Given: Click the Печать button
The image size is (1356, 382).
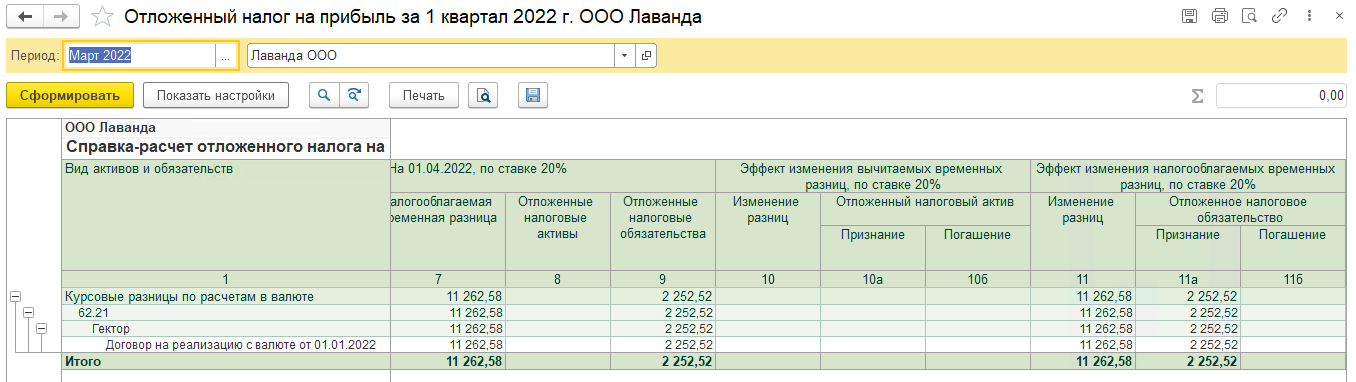Looking at the screenshot, I should 424,95.
